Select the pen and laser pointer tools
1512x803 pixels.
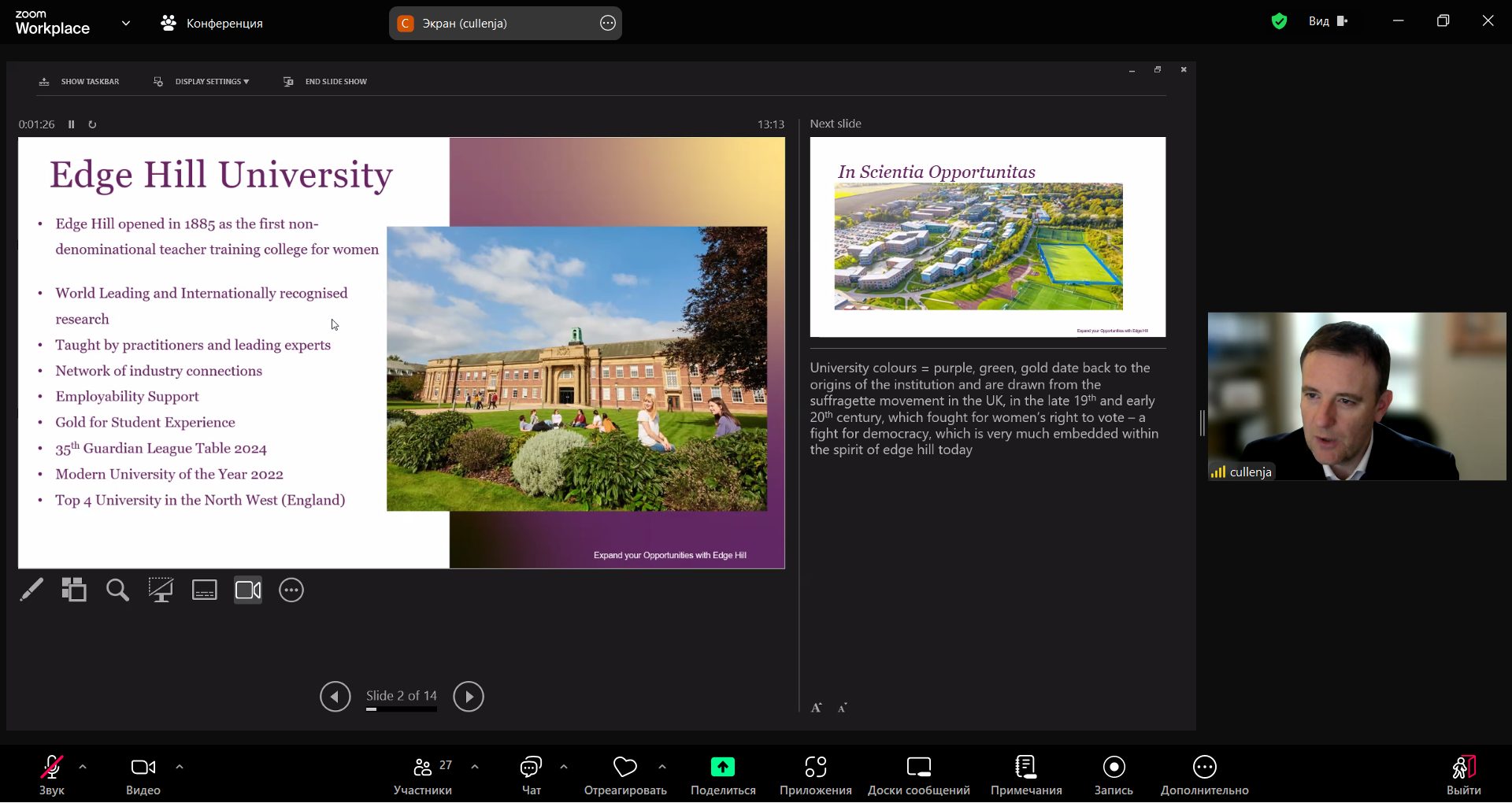pos(31,590)
